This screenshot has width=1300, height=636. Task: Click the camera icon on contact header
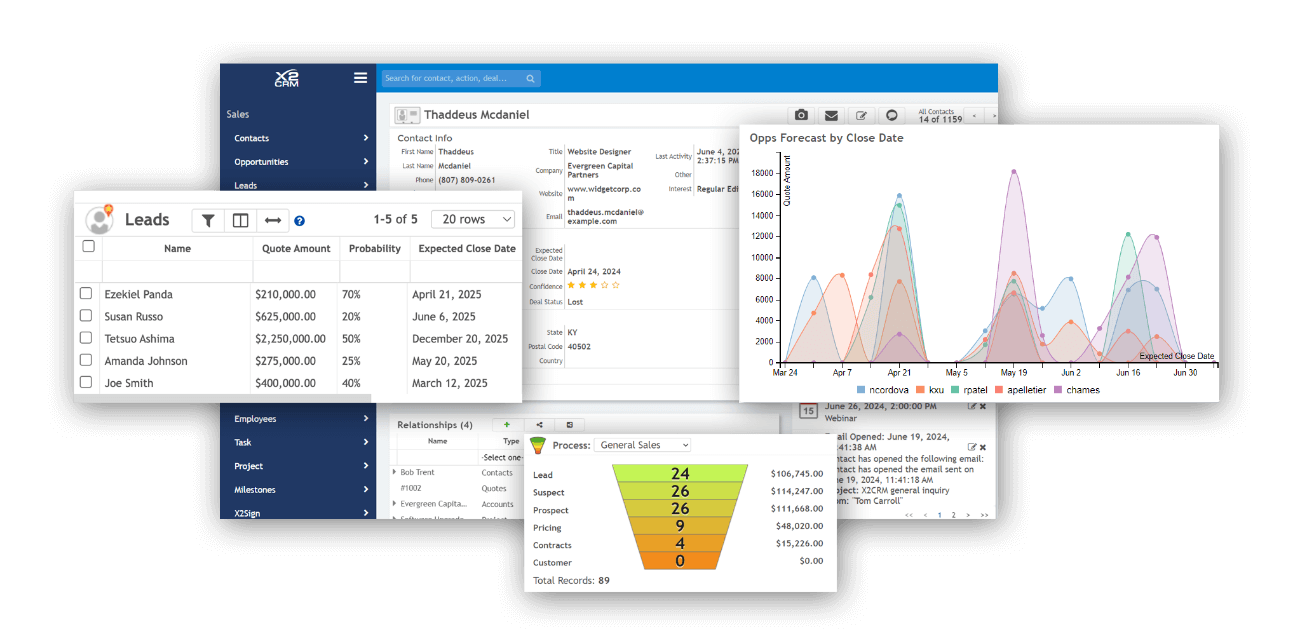[801, 115]
